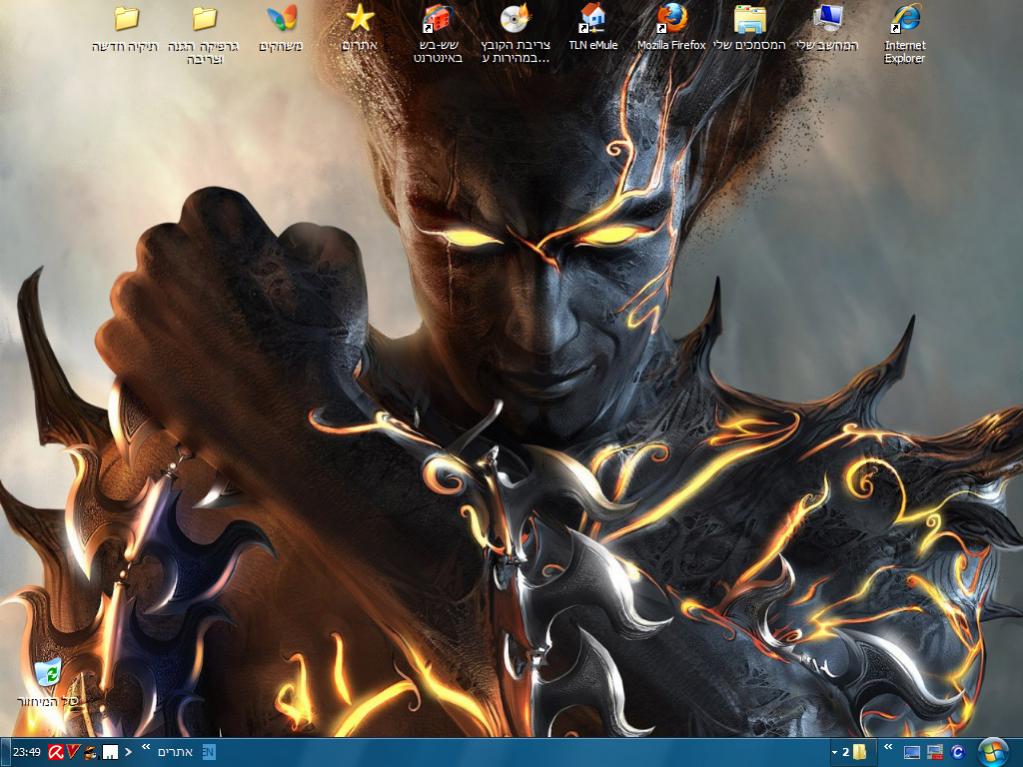Select the My Computer desktop icon

pyautogui.click(x=827, y=19)
